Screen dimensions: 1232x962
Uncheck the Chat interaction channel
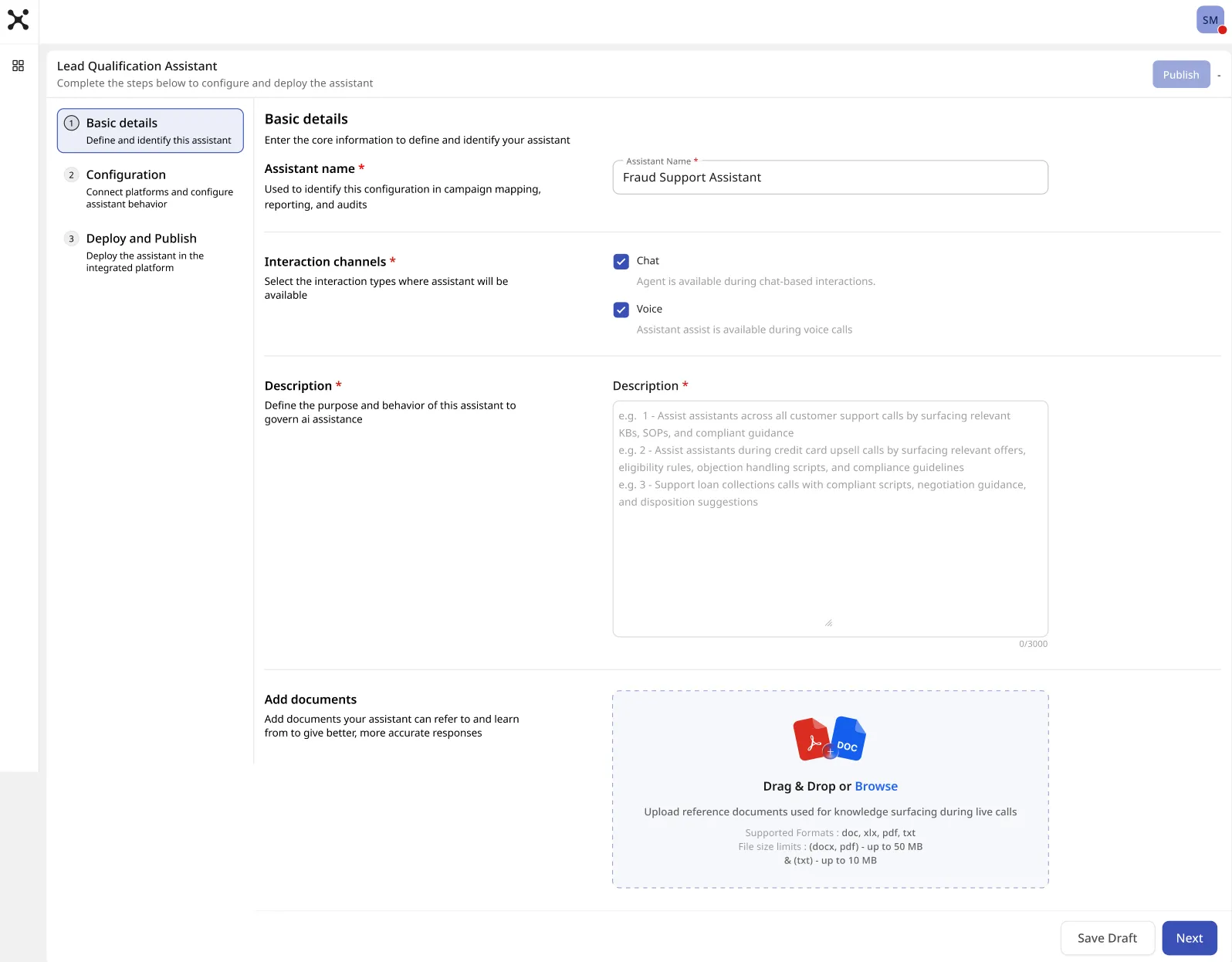pyautogui.click(x=621, y=262)
